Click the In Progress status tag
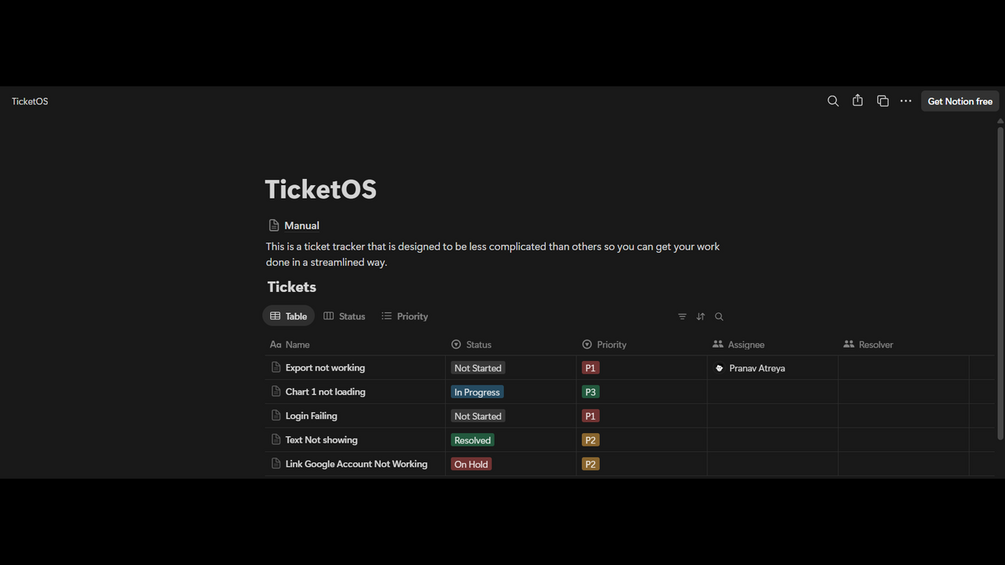The height and width of the screenshot is (565, 1005). coord(477,392)
